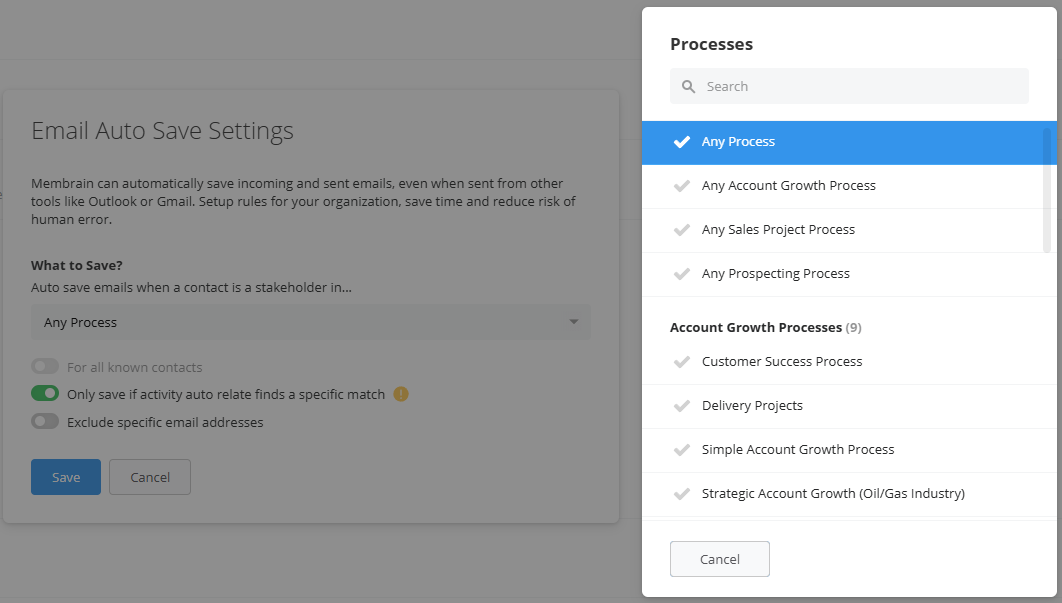Select "Any Prospecting Process" from the list
This screenshot has height=603, width=1062.
click(x=776, y=273)
